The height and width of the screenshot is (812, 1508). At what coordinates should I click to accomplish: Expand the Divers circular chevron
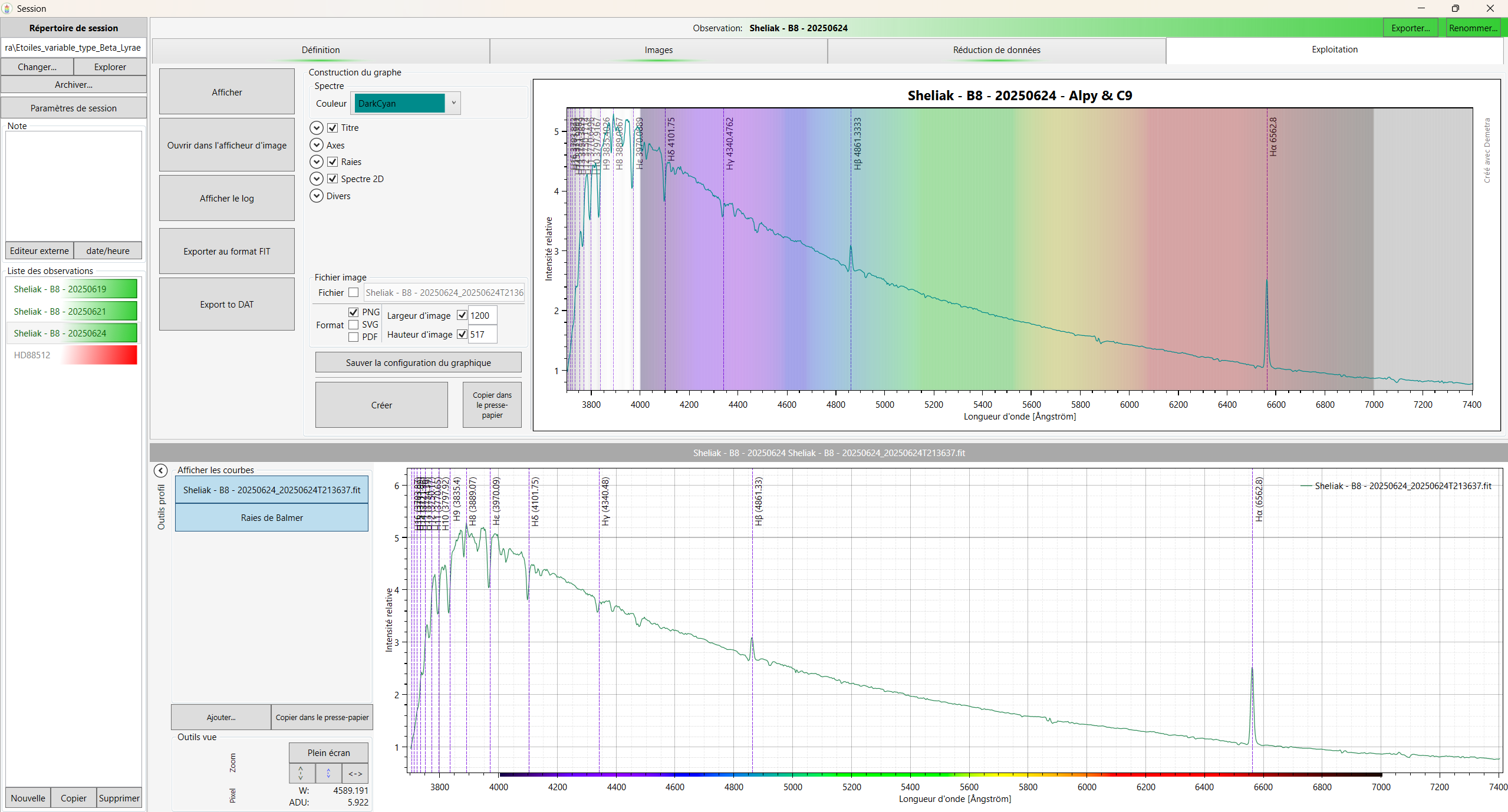[x=317, y=196]
